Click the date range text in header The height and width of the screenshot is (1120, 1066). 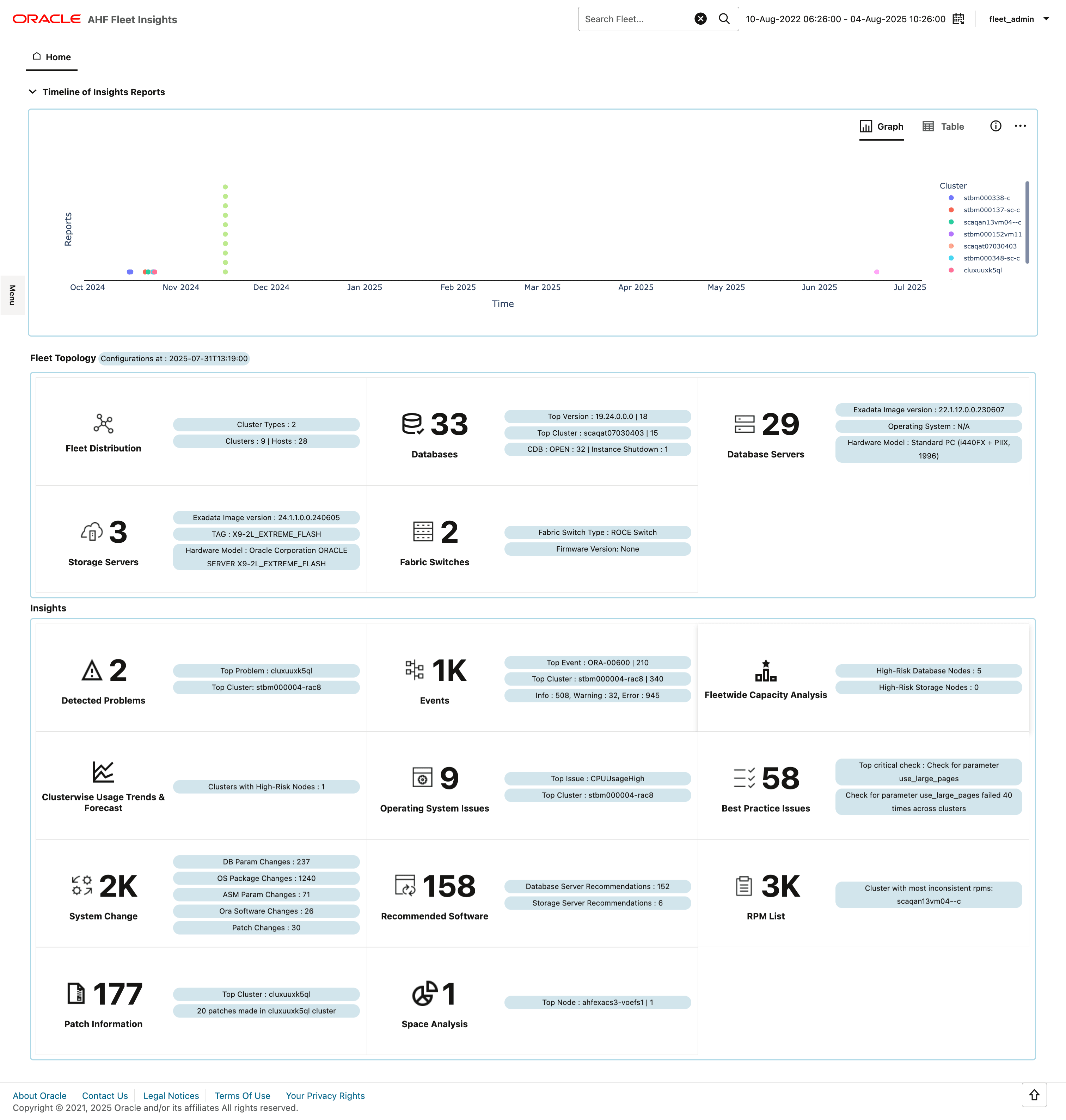tap(846, 19)
